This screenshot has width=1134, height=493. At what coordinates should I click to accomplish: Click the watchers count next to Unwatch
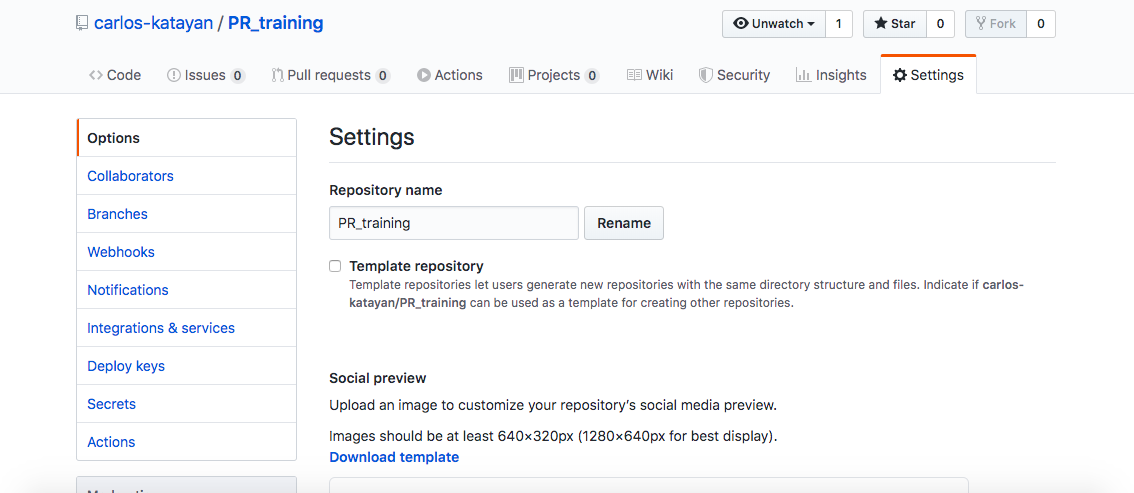(839, 24)
